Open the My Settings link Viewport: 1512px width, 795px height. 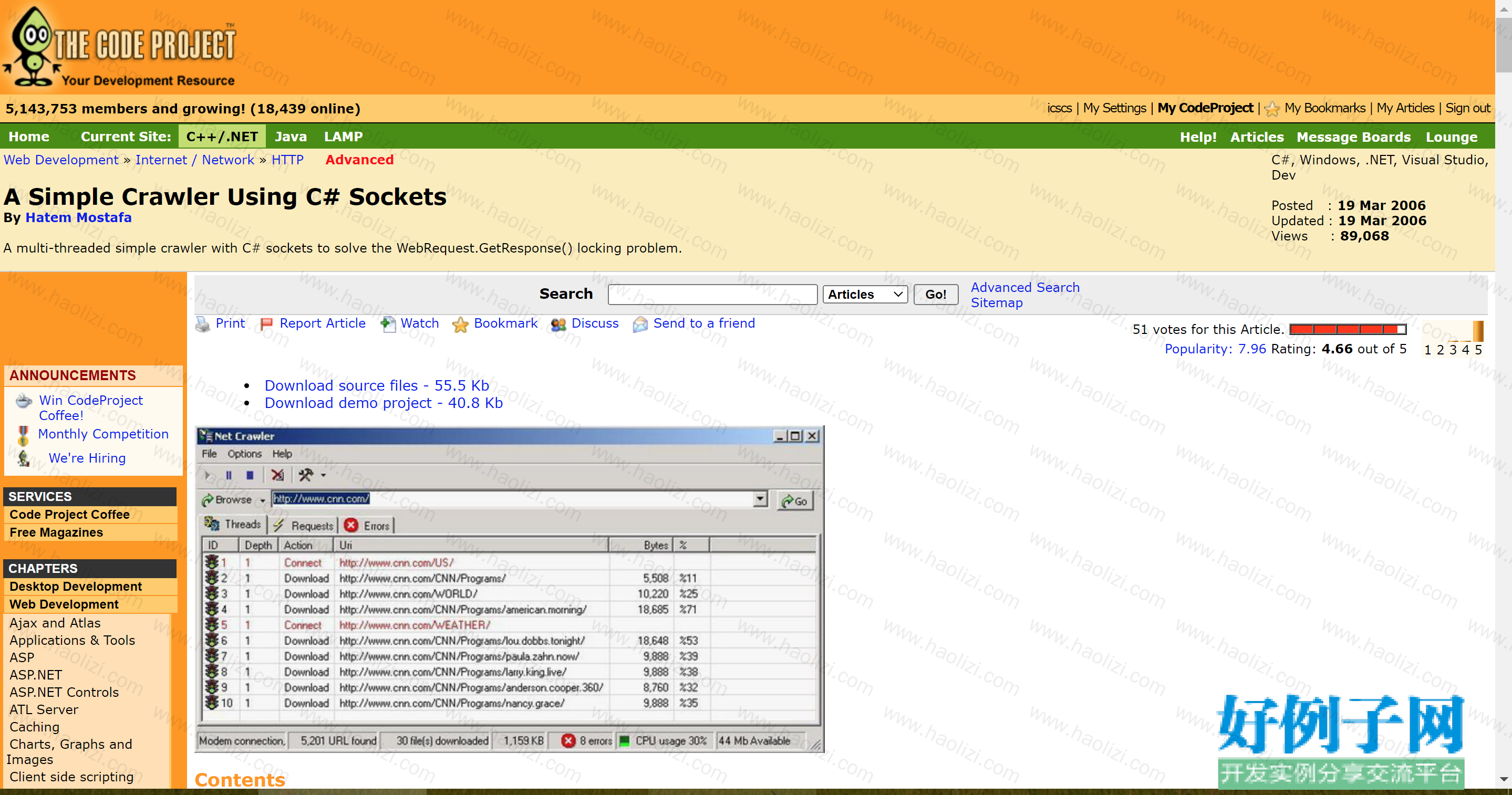coord(1114,109)
